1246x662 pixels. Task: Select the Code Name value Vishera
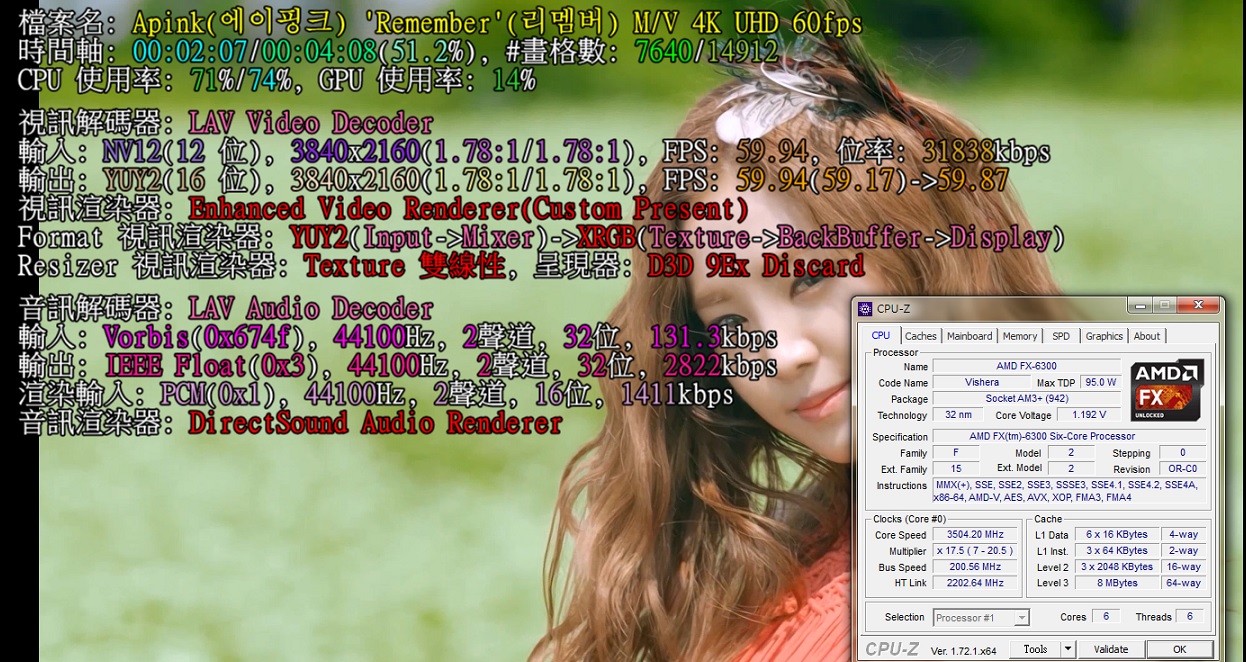[x=982, y=382]
